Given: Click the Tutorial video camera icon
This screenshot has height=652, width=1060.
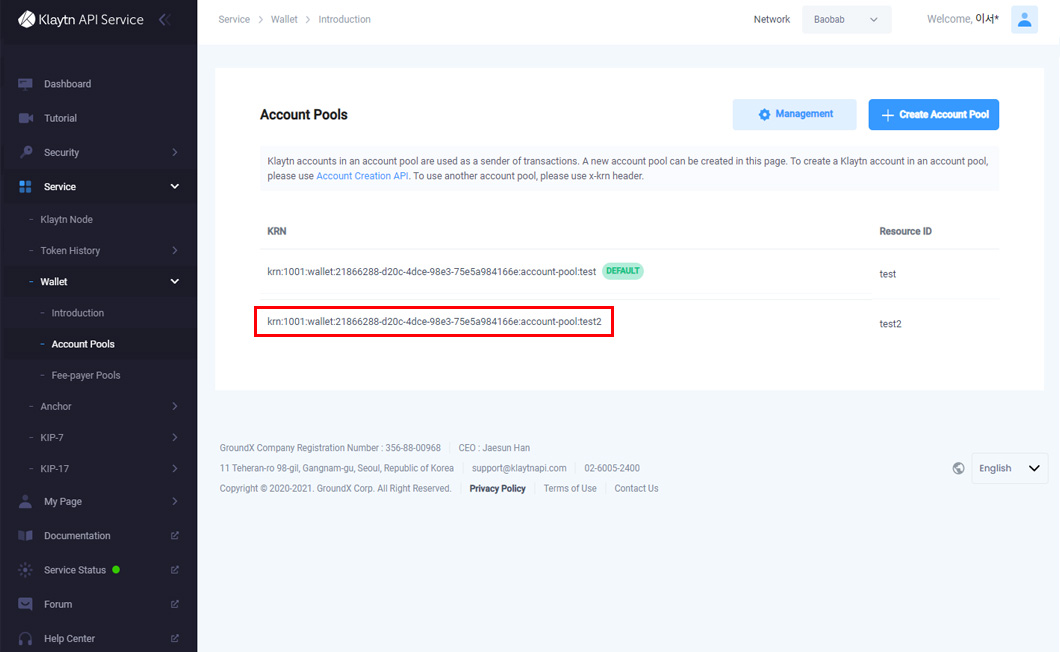Looking at the screenshot, I should [x=26, y=118].
